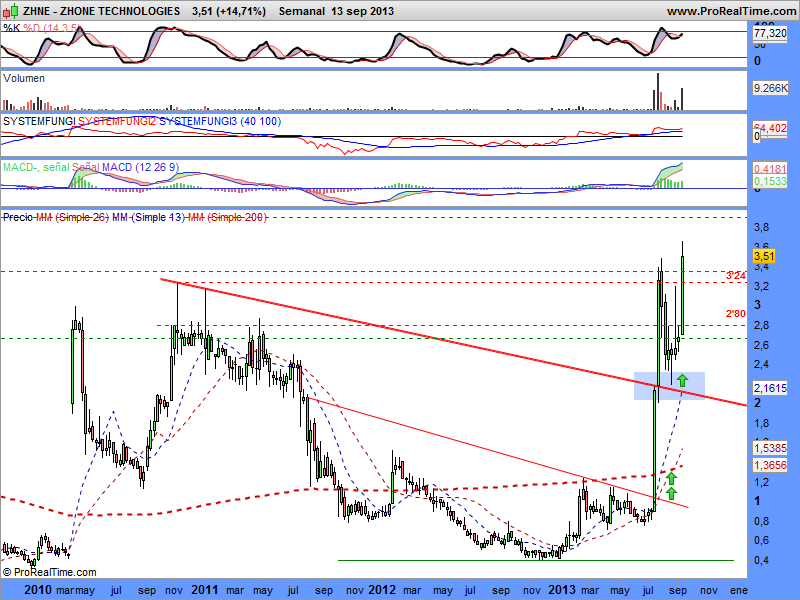Click the Precio label in the price panel

[18, 217]
